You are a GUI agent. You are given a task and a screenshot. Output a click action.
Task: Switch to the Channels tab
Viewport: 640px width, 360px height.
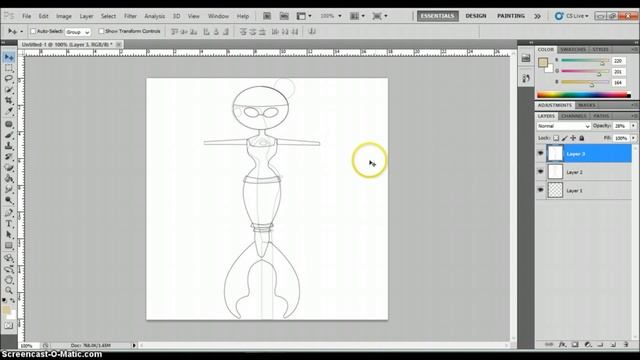click(573, 116)
